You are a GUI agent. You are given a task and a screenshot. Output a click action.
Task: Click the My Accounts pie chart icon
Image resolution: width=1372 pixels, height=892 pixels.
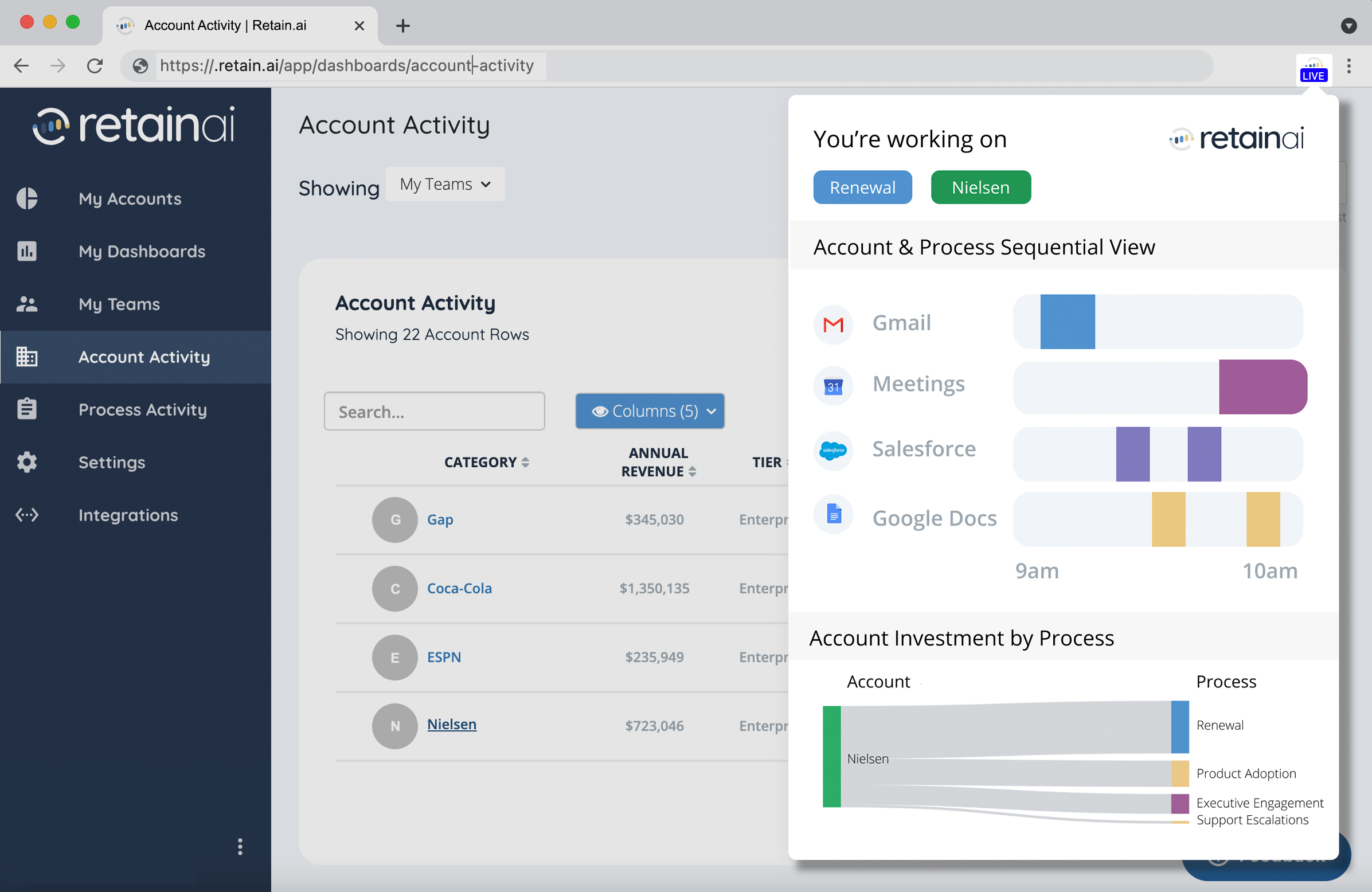click(27, 198)
